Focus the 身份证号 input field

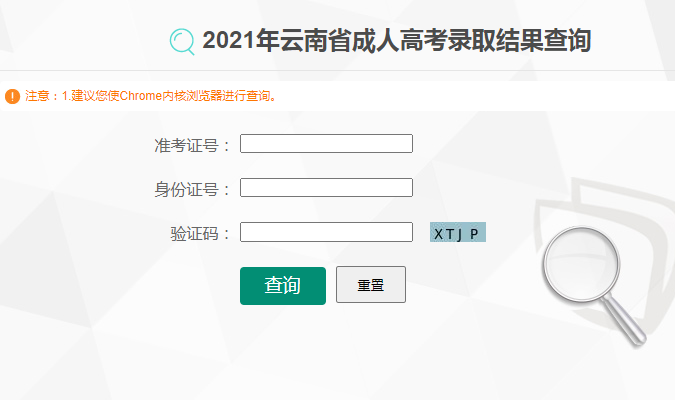[x=326, y=187]
